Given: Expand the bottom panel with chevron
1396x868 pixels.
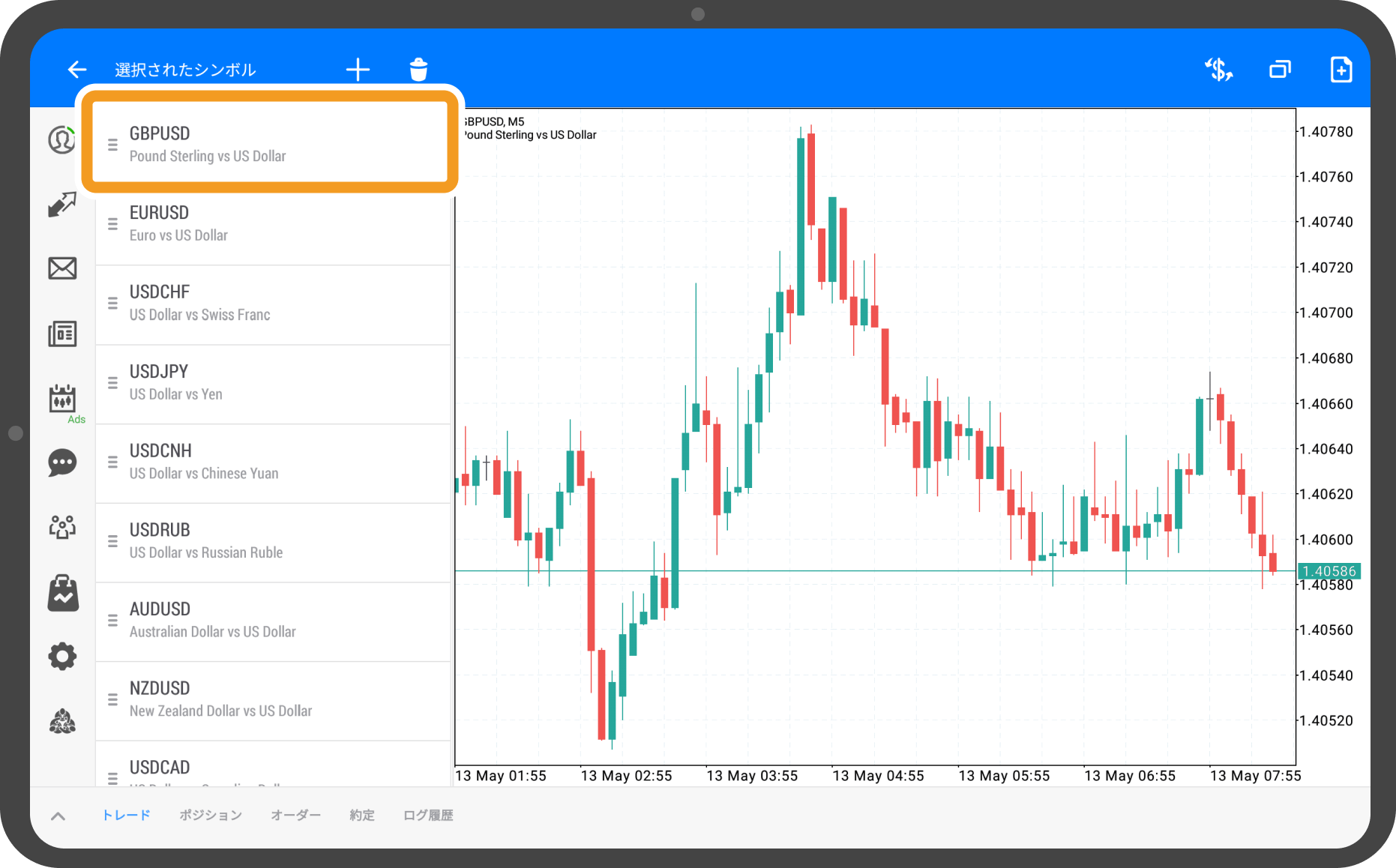Looking at the screenshot, I should click(58, 816).
